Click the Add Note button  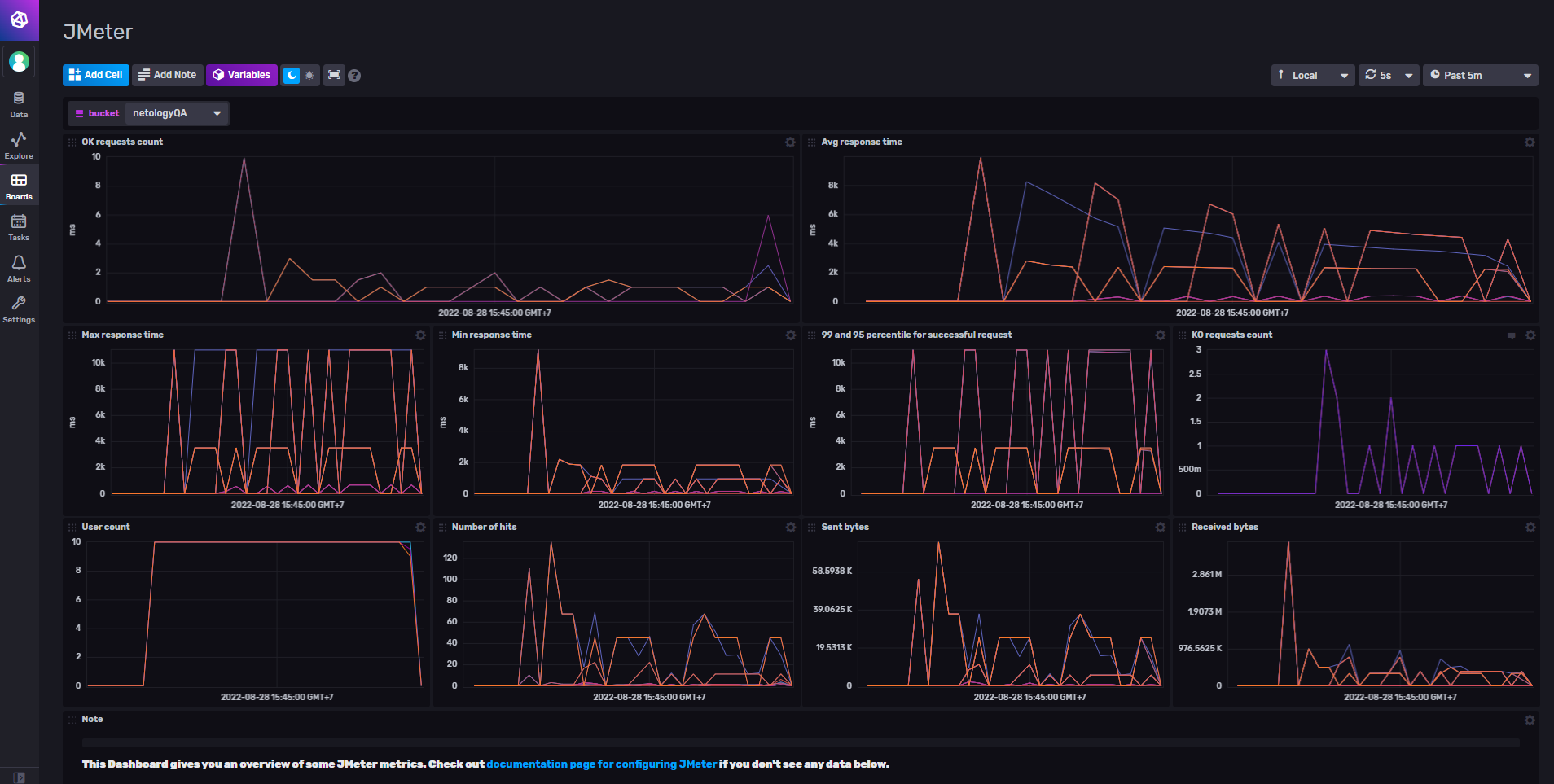tap(167, 75)
